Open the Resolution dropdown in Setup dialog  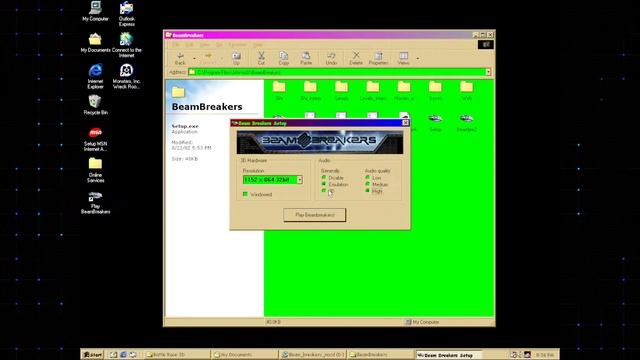pyautogui.click(x=299, y=180)
